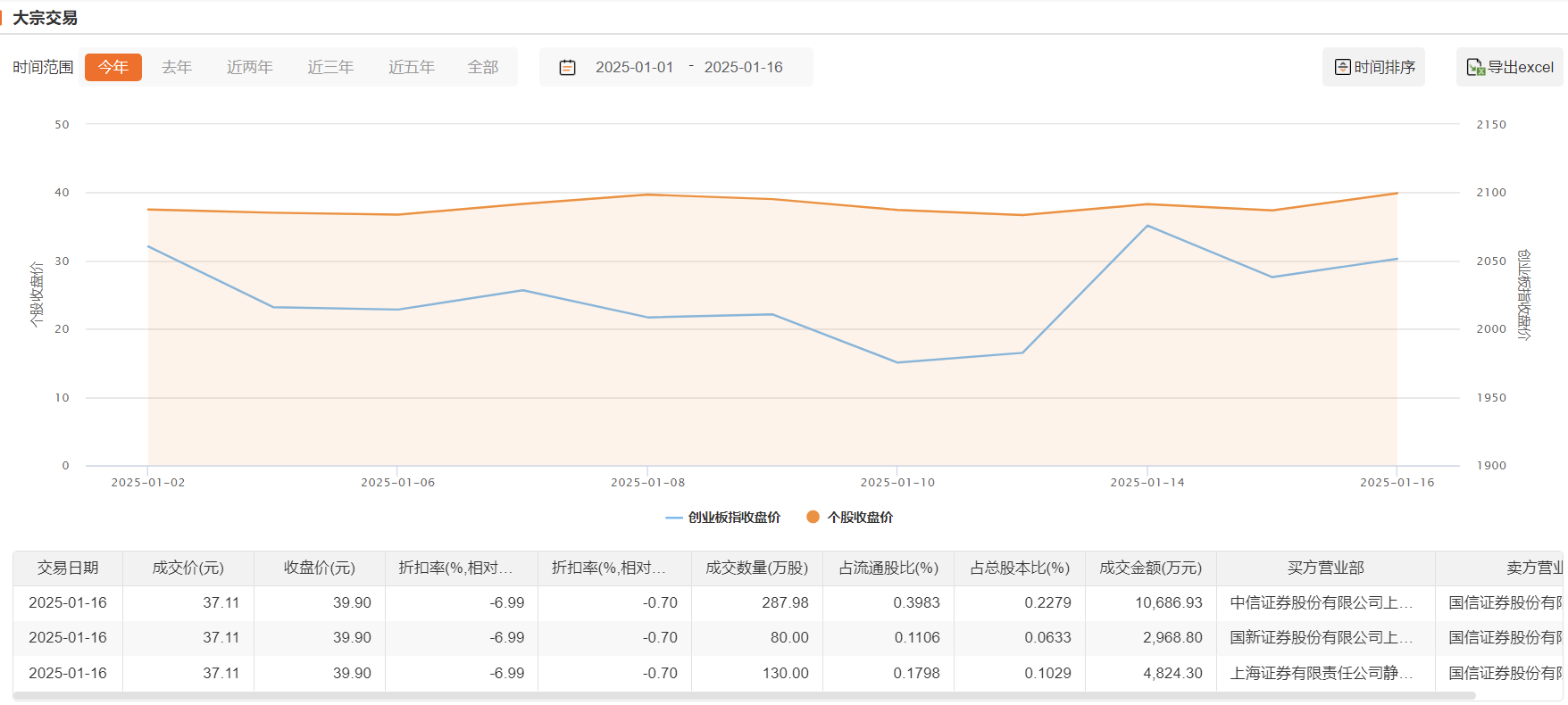Click the 成交数量(万股) column header
1568x705 pixels.
(756, 568)
